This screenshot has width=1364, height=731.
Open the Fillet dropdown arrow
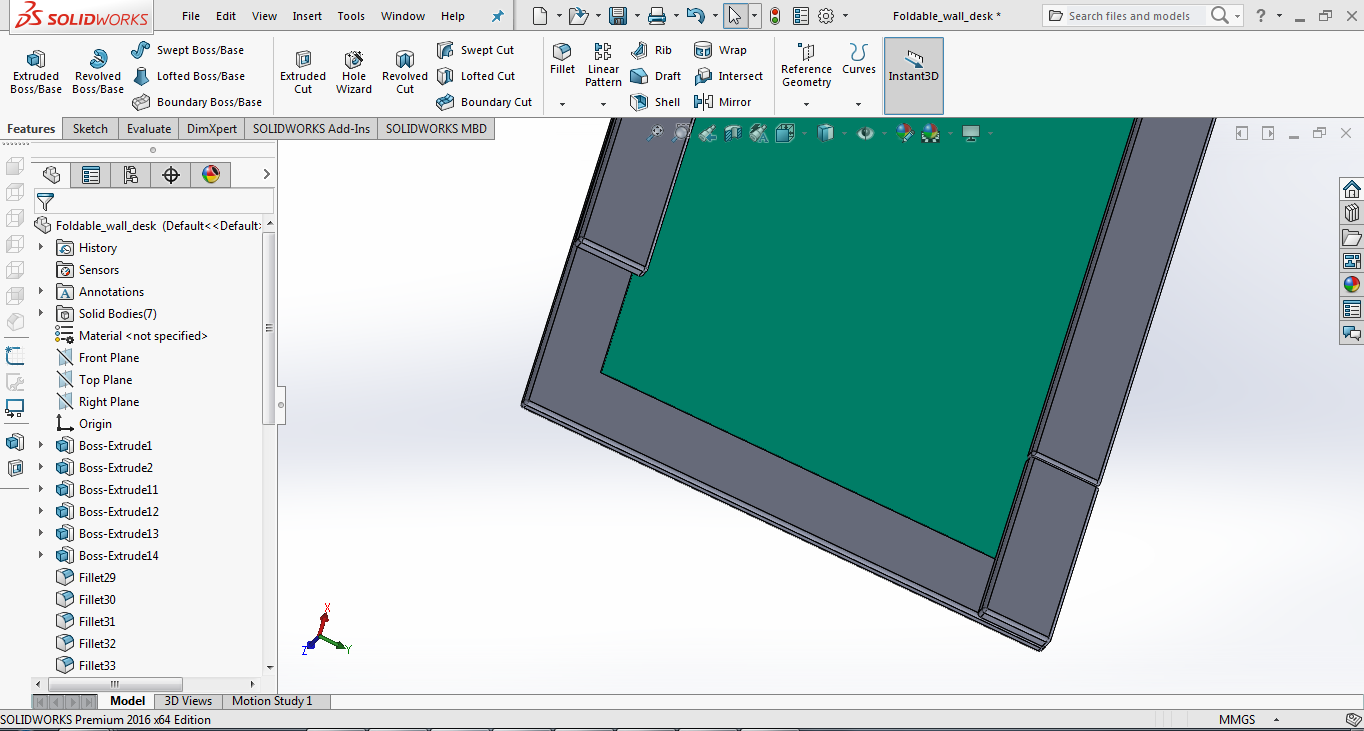click(562, 104)
